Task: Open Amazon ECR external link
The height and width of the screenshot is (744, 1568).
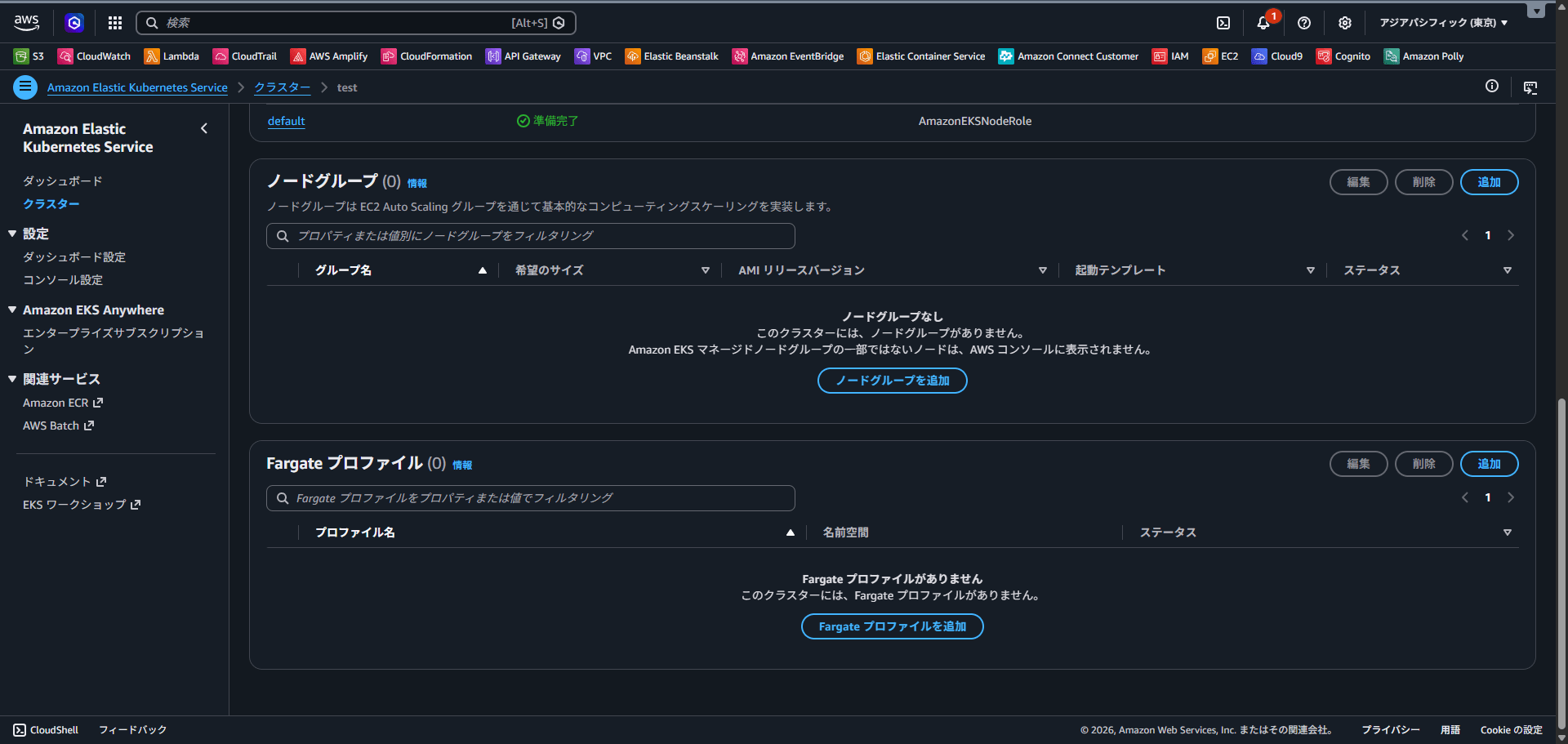Action: [x=63, y=403]
